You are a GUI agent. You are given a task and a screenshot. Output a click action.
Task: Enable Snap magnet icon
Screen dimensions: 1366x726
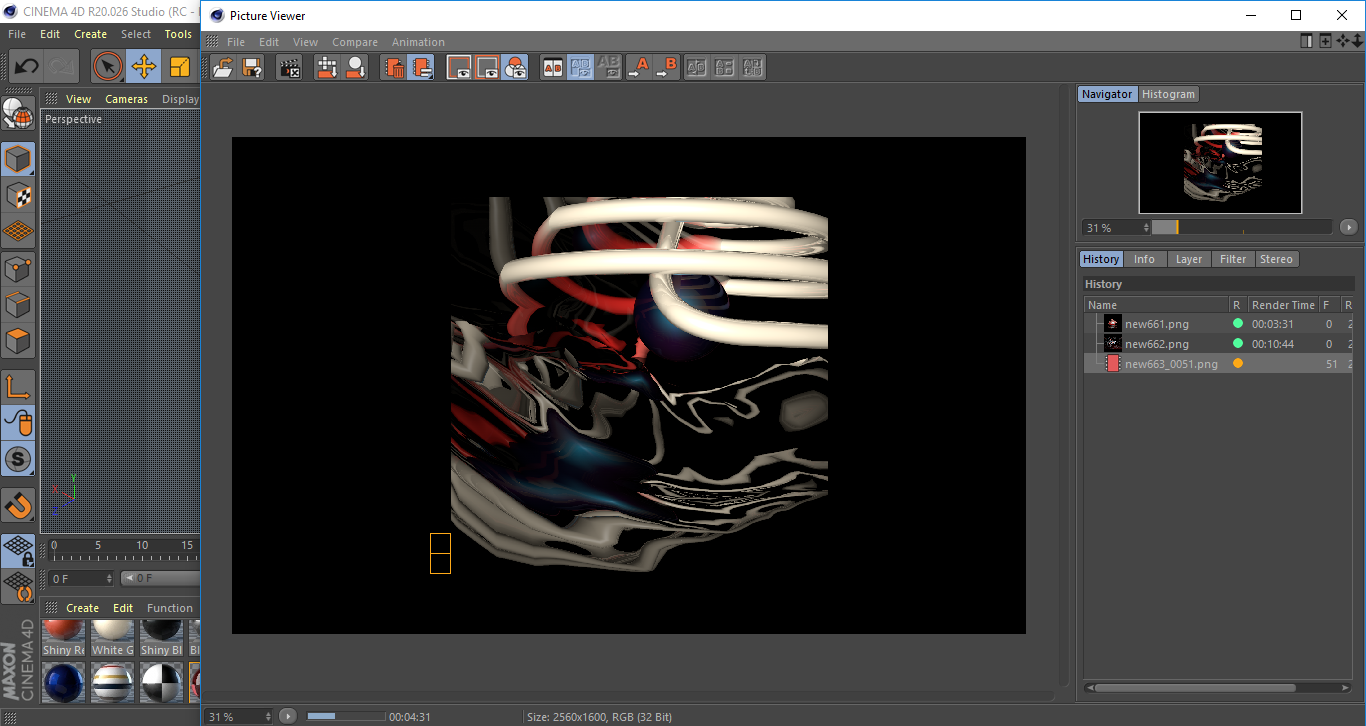tap(18, 505)
